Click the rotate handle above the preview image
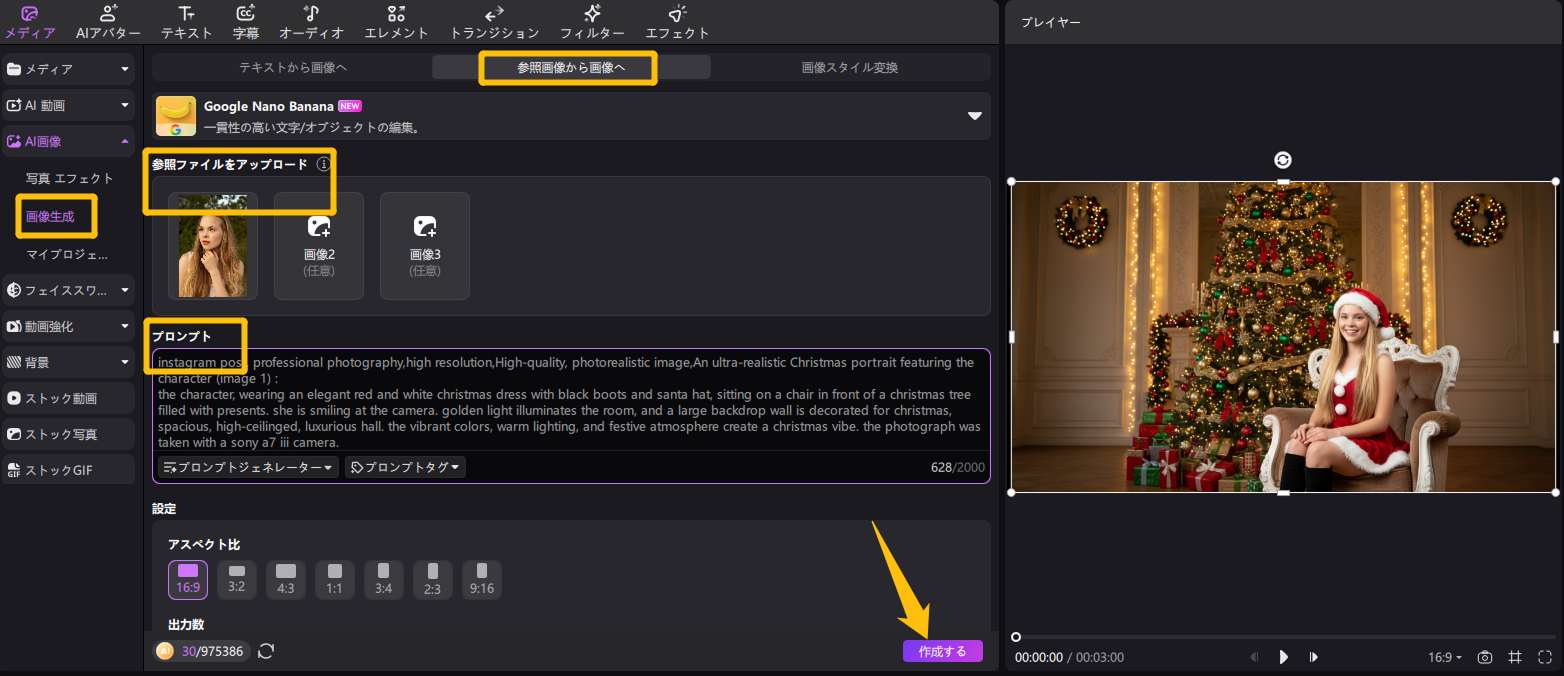 [x=1283, y=160]
